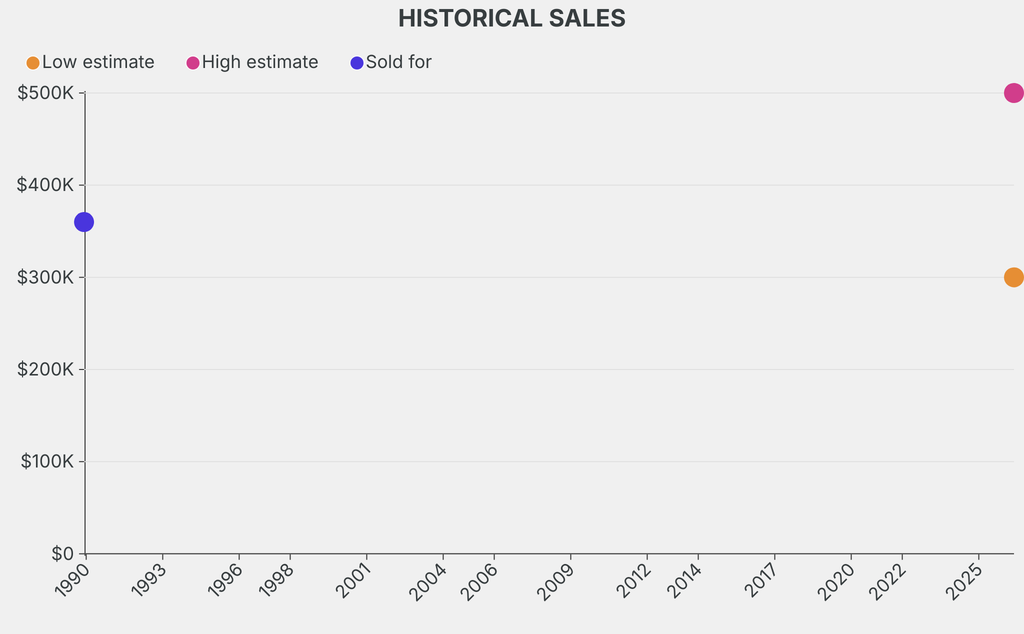Viewport: 1024px width, 634px height.
Task: Click the 2009 x-axis year label
Action: click(x=558, y=580)
